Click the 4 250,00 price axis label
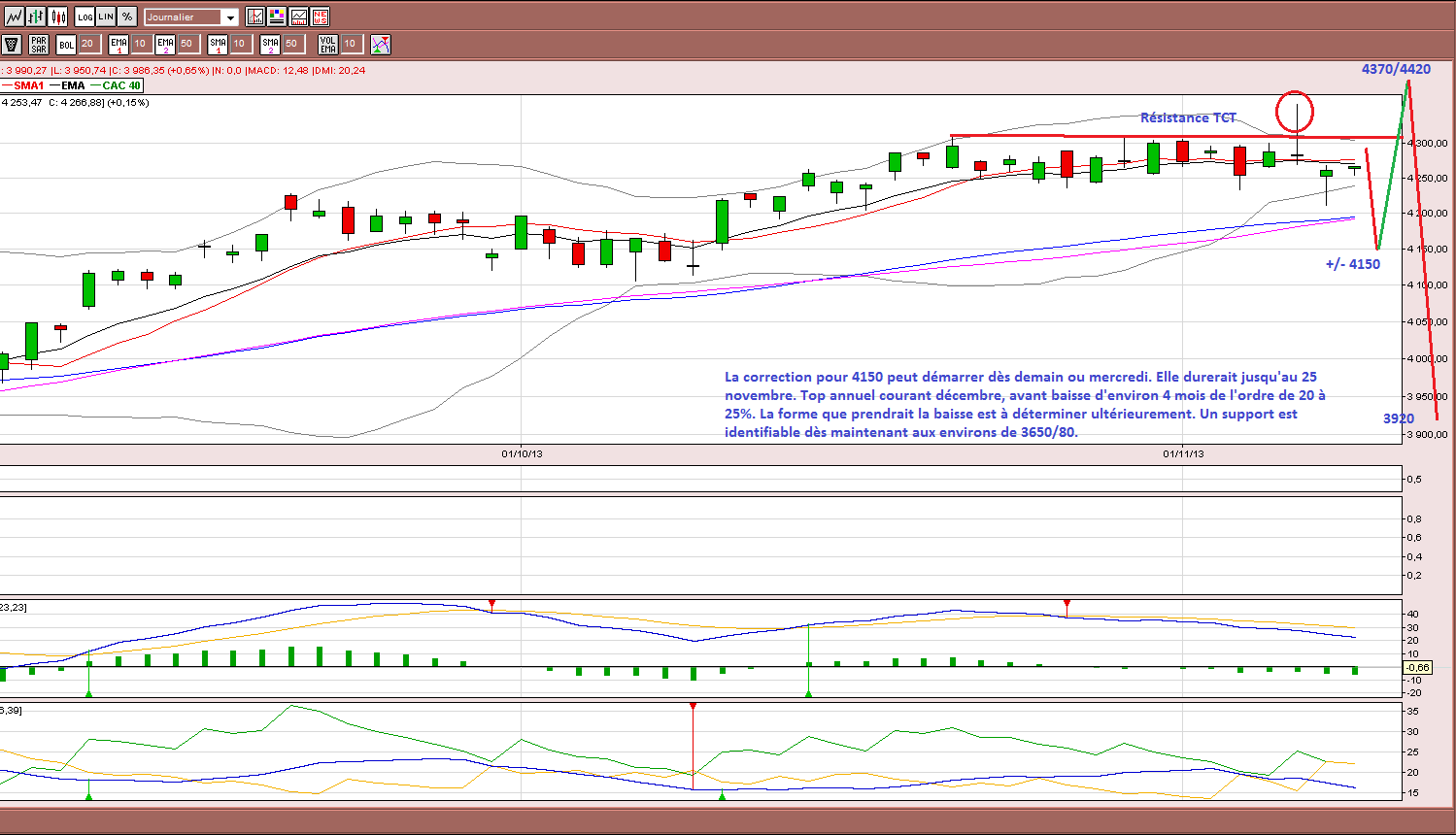1456x835 pixels. point(1429,179)
